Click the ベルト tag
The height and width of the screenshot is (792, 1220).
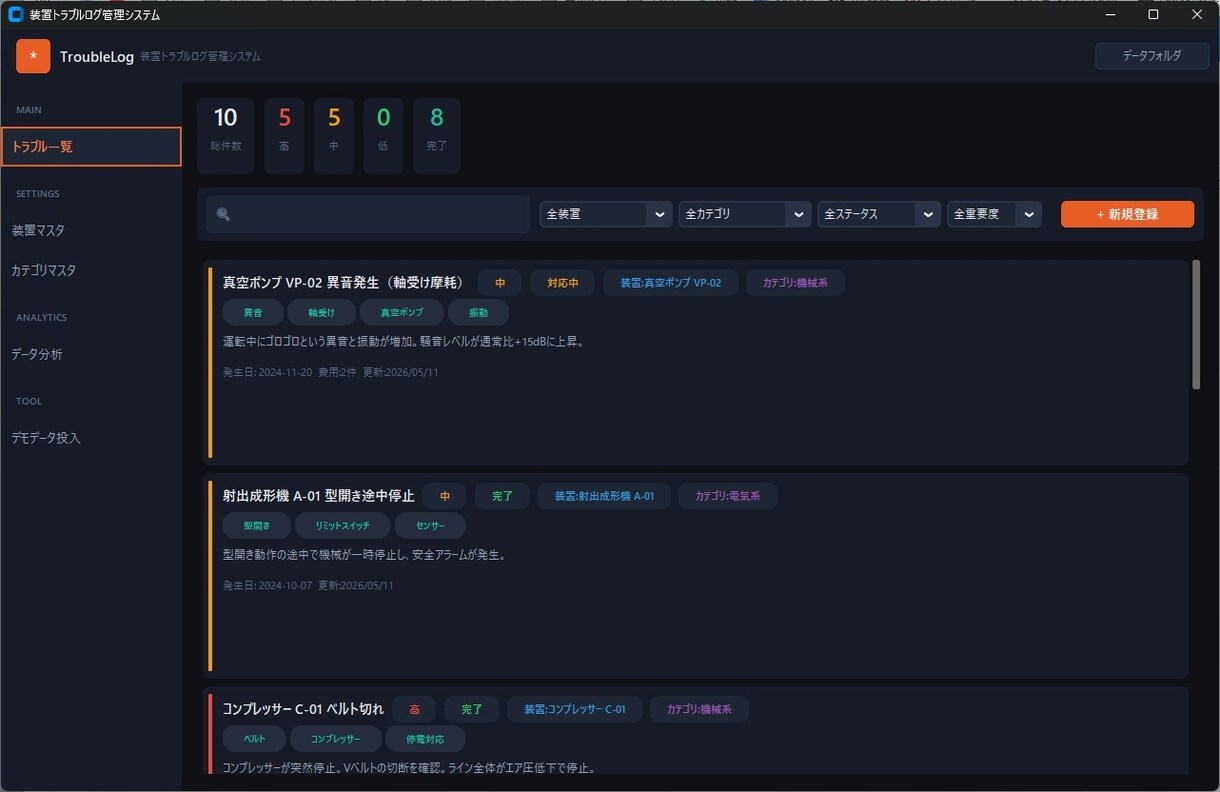pos(255,739)
